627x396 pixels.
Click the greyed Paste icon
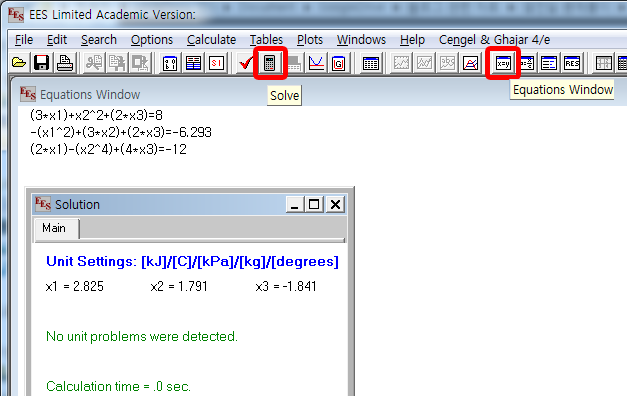coord(140,63)
